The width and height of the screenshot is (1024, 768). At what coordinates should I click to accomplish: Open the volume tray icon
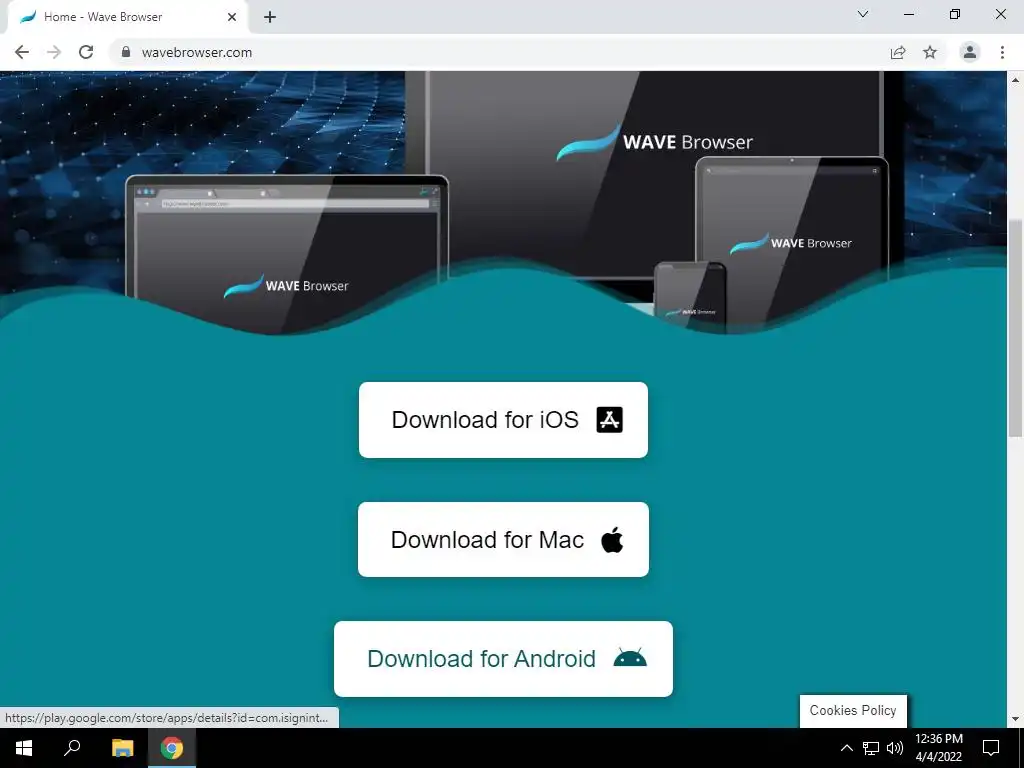click(895, 748)
